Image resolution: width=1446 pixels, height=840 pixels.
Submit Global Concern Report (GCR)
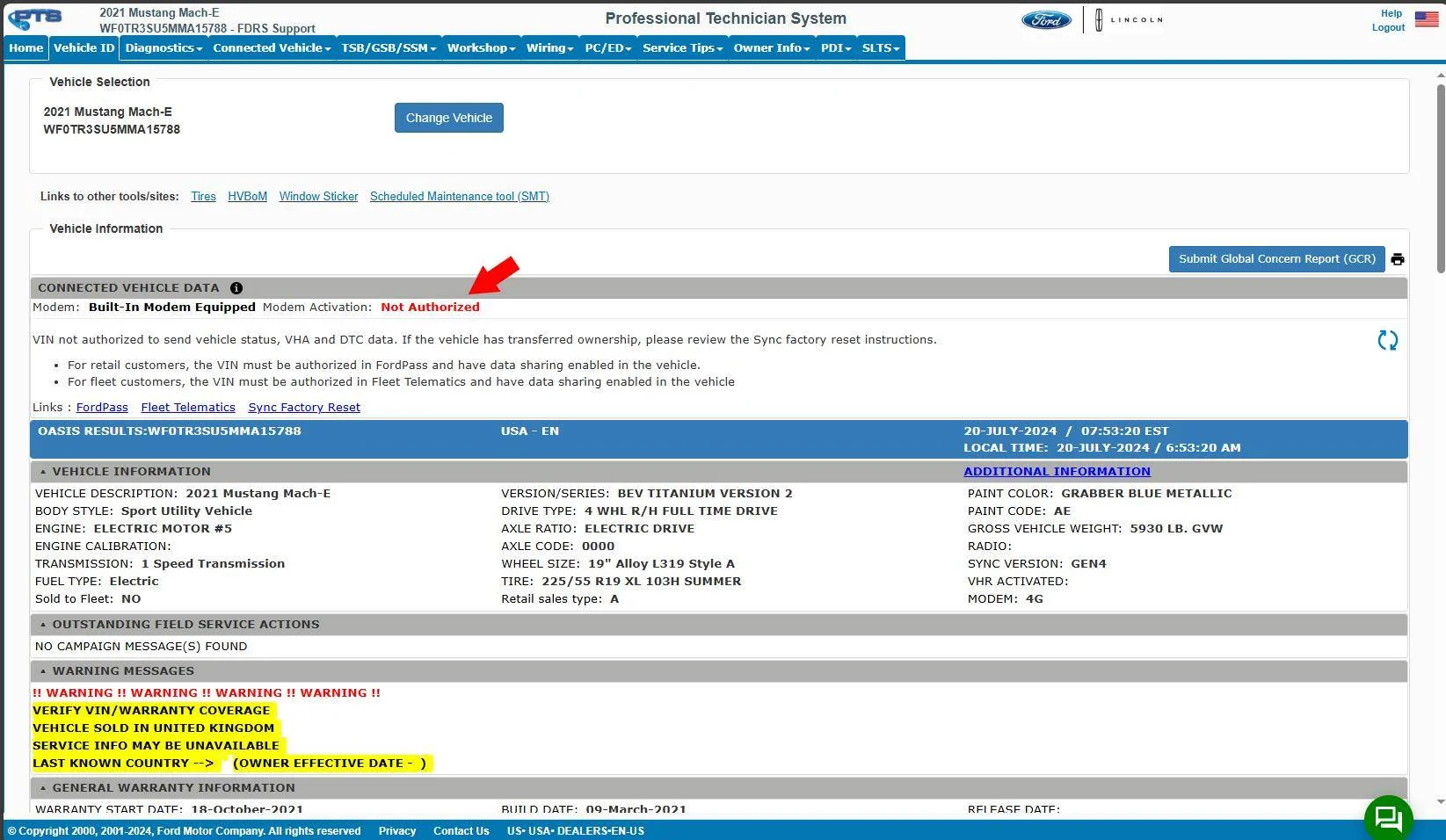point(1276,259)
